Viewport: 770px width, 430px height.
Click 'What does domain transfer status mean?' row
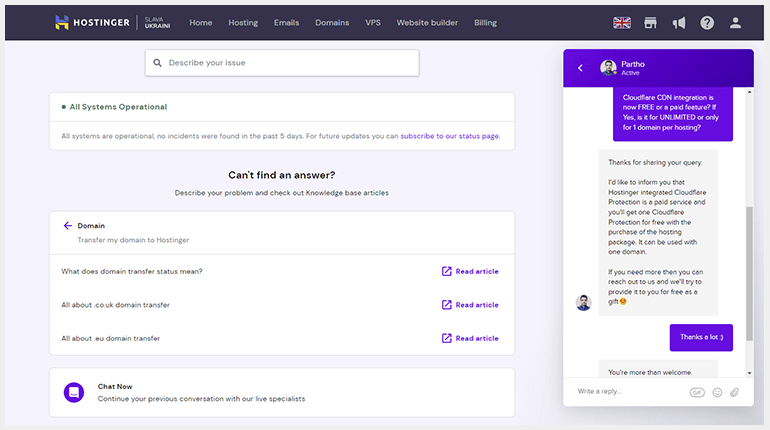[x=282, y=271]
